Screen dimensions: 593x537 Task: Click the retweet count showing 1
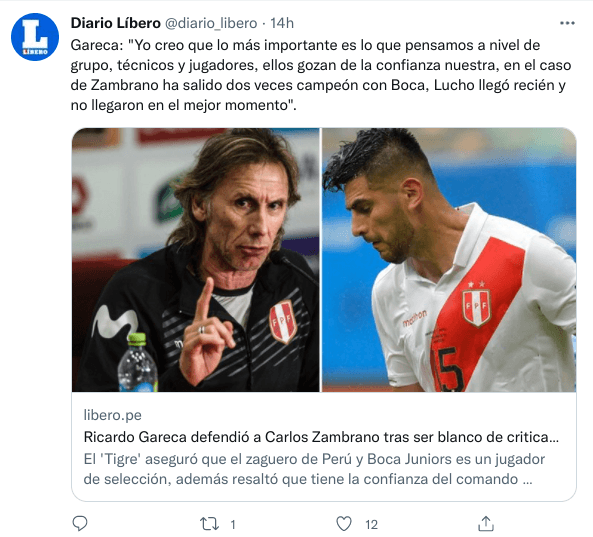tap(233, 525)
